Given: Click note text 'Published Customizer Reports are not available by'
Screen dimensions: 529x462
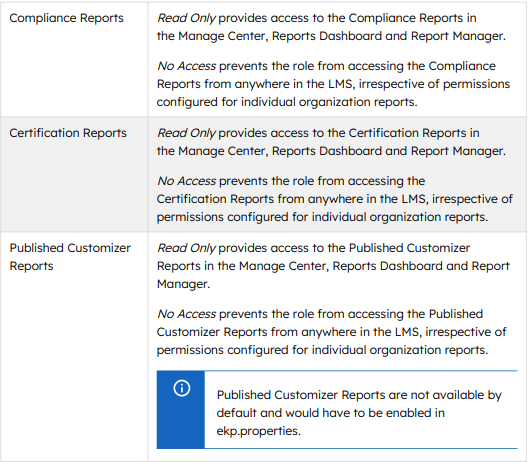Looking at the screenshot, I should (359, 395).
